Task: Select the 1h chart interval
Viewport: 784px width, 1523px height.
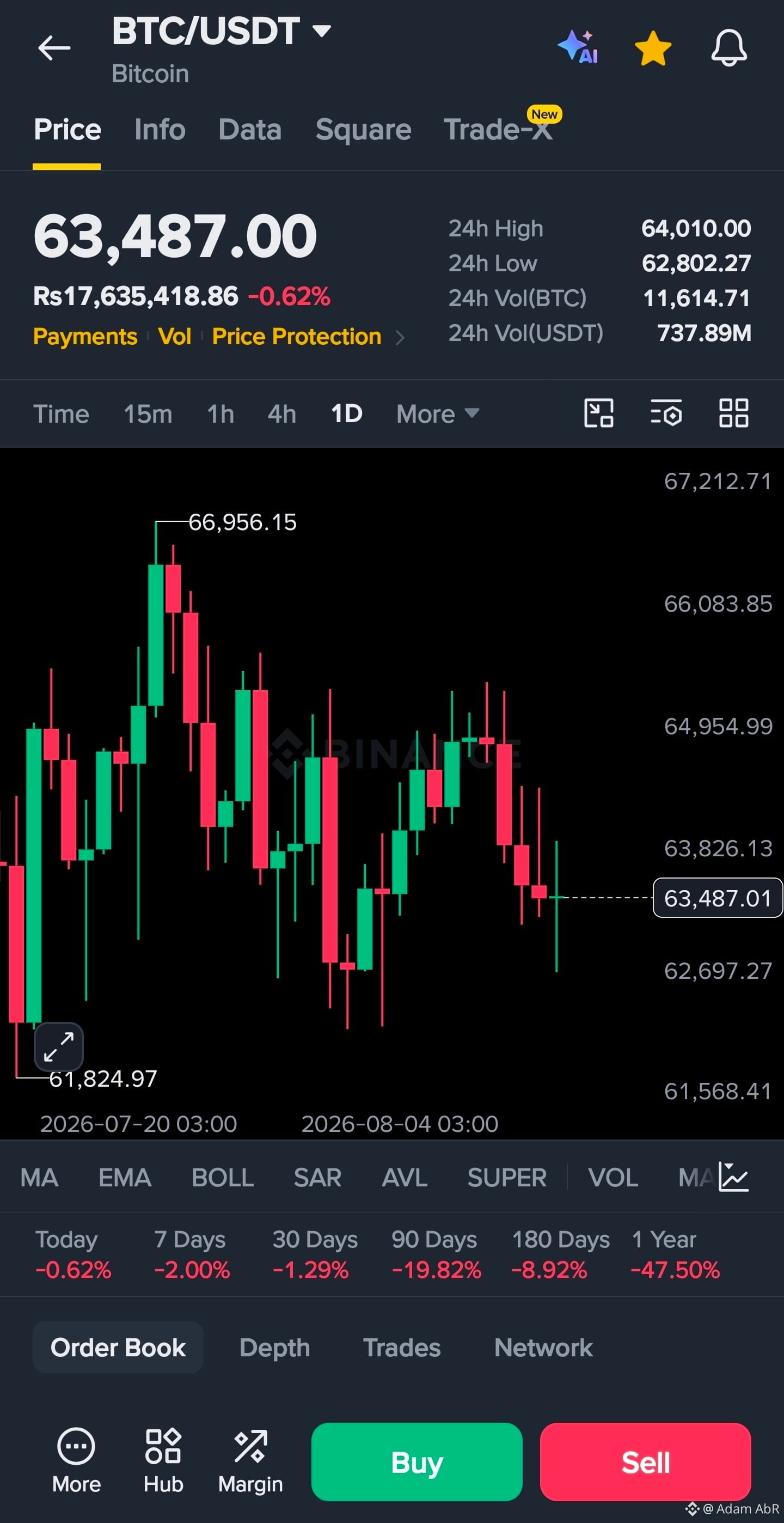Action: pos(220,414)
